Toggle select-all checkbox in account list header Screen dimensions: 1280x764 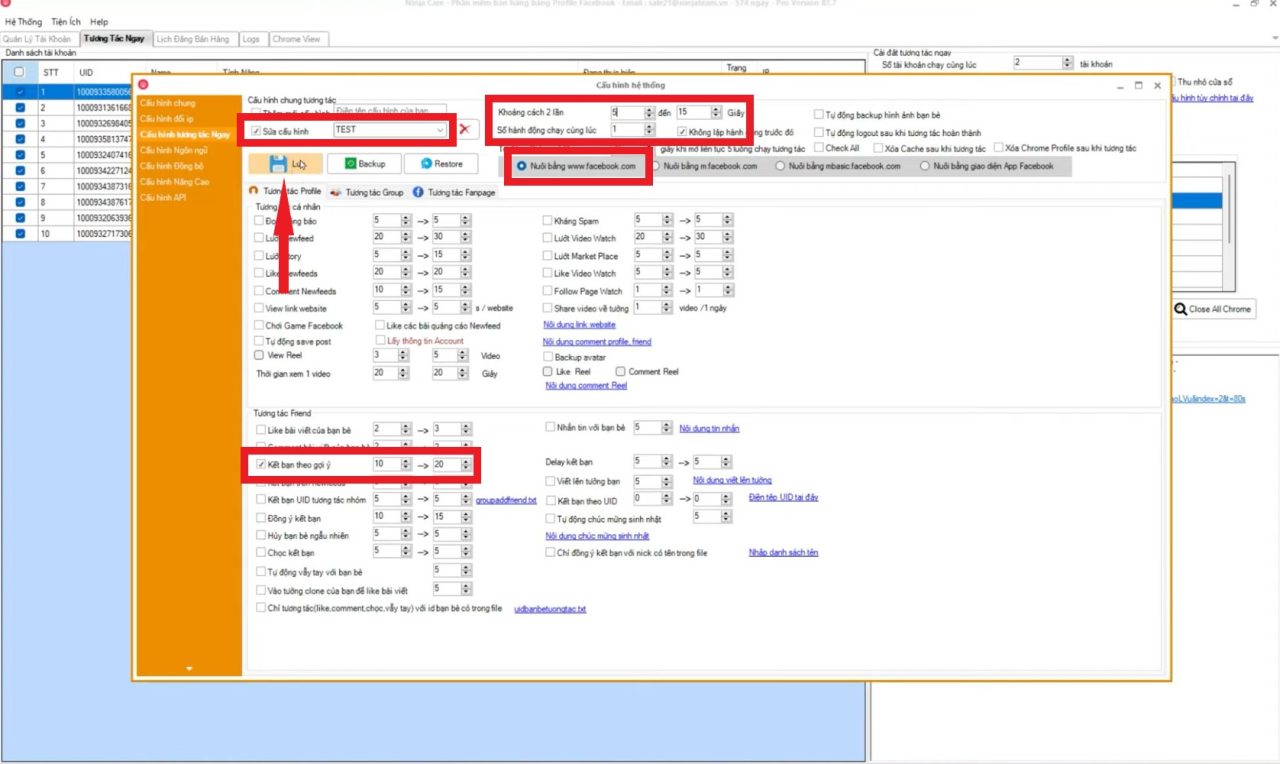[20, 72]
